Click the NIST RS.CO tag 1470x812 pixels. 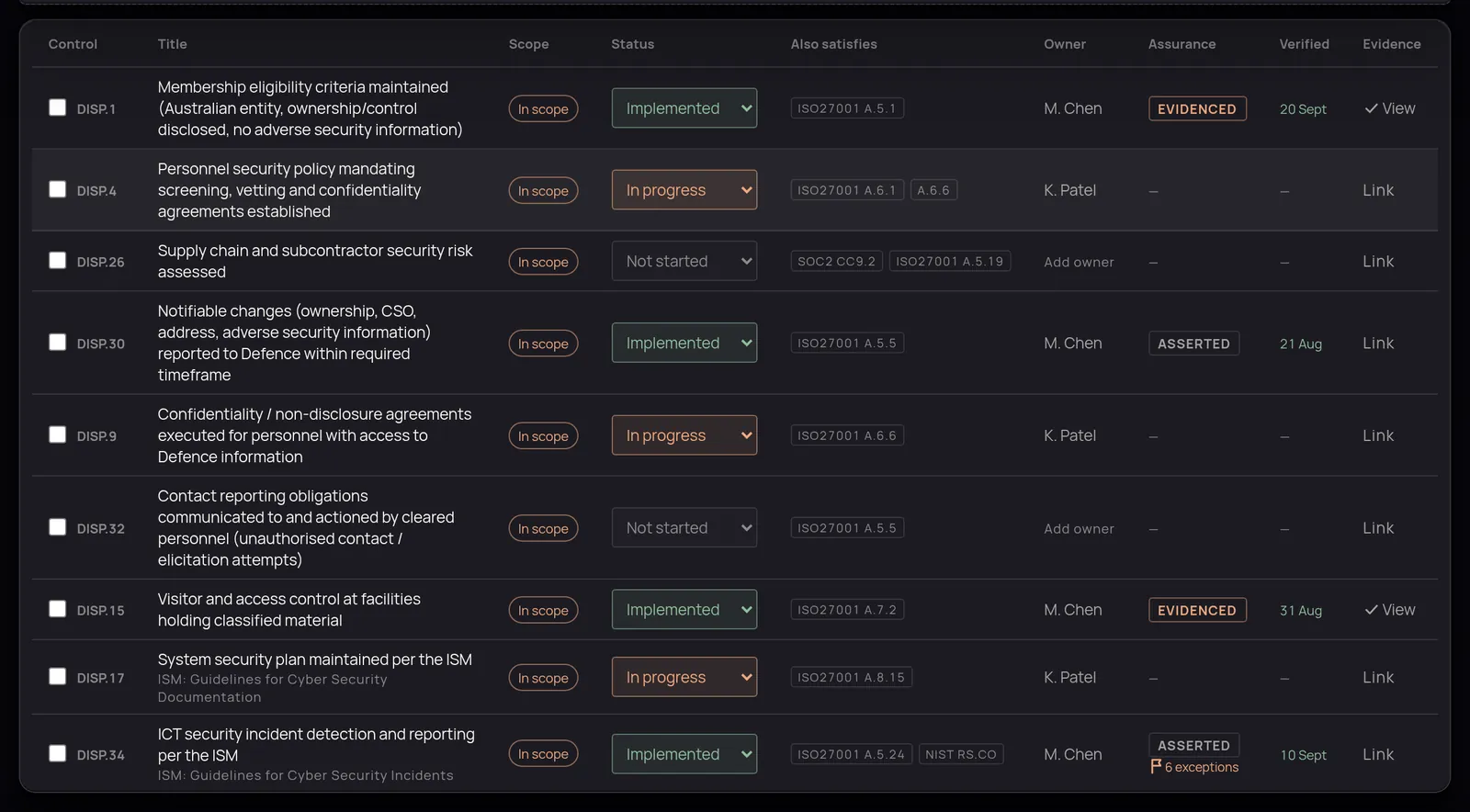[961, 754]
